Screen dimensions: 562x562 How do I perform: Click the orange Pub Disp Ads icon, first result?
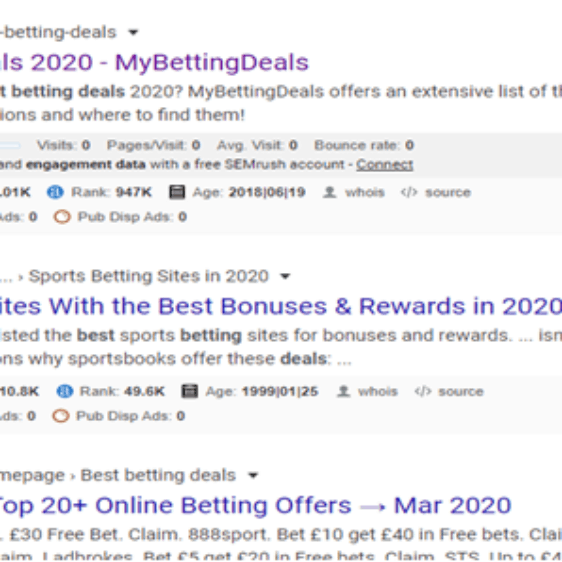[x=62, y=217]
